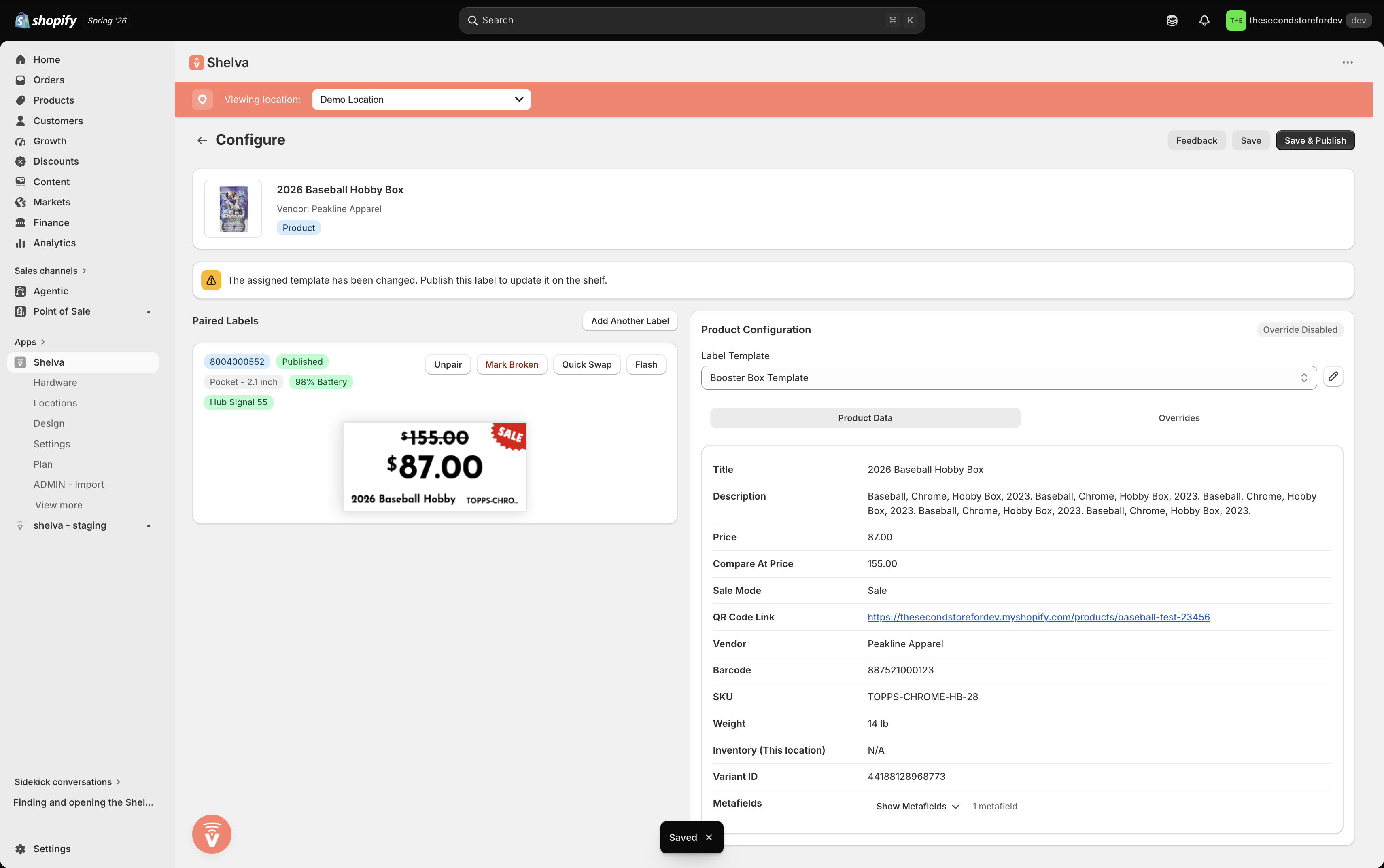The image size is (1384, 868).
Task: Click the Spring '26 badge
Action: (107, 21)
